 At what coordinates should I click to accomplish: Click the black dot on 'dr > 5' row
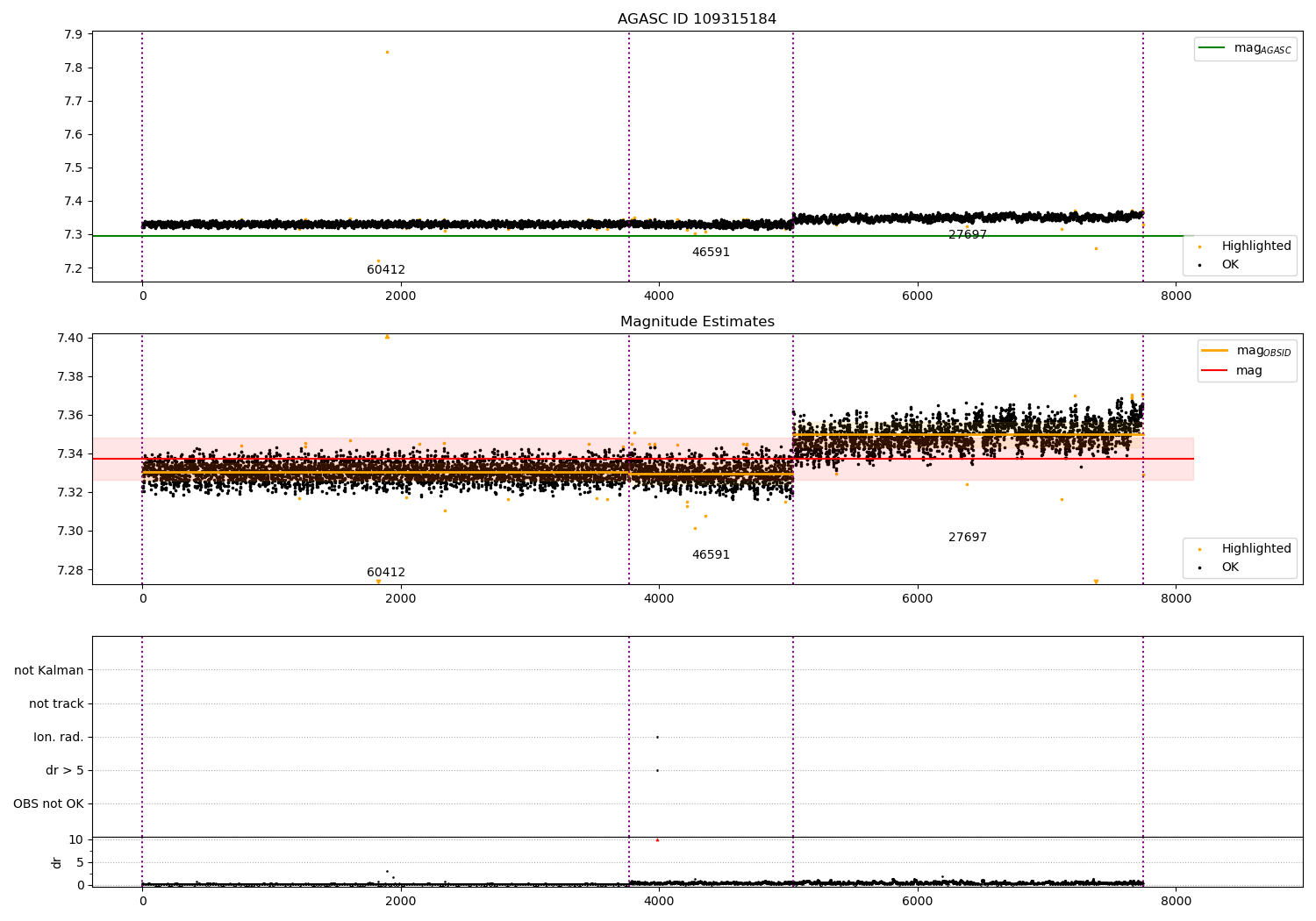pos(657,770)
